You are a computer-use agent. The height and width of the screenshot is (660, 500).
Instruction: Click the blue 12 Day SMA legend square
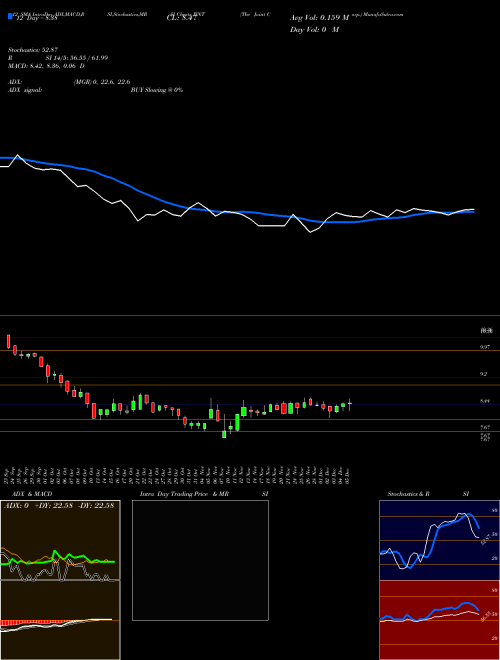[10, 16]
